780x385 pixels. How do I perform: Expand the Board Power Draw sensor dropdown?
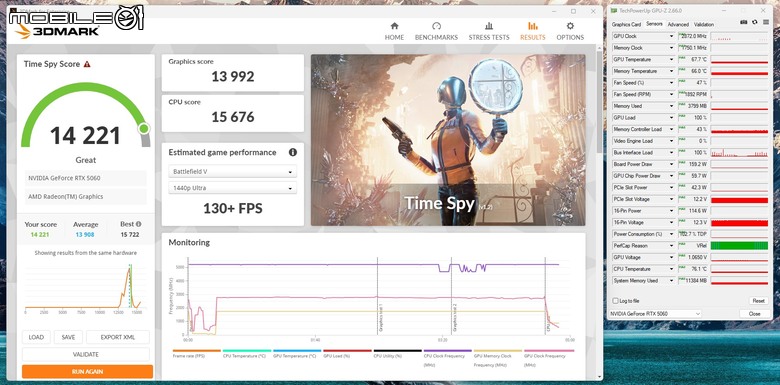pos(672,164)
